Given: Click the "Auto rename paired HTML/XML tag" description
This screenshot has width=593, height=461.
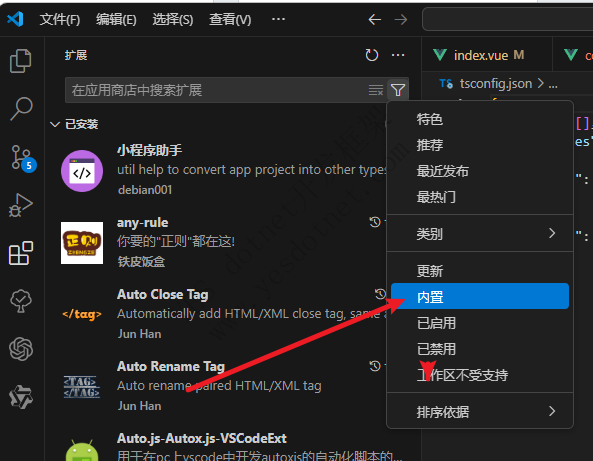Looking at the screenshot, I should (x=219, y=386).
